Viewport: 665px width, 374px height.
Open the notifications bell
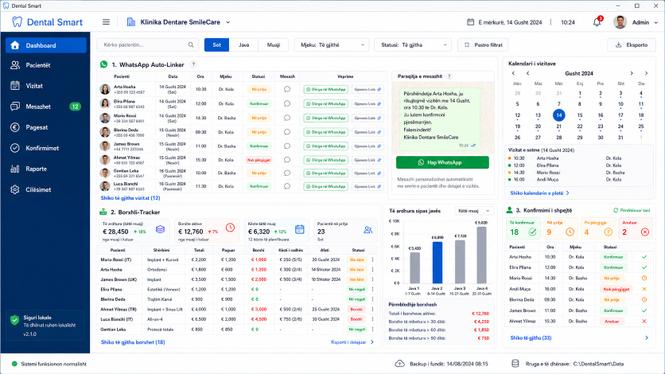[597, 22]
